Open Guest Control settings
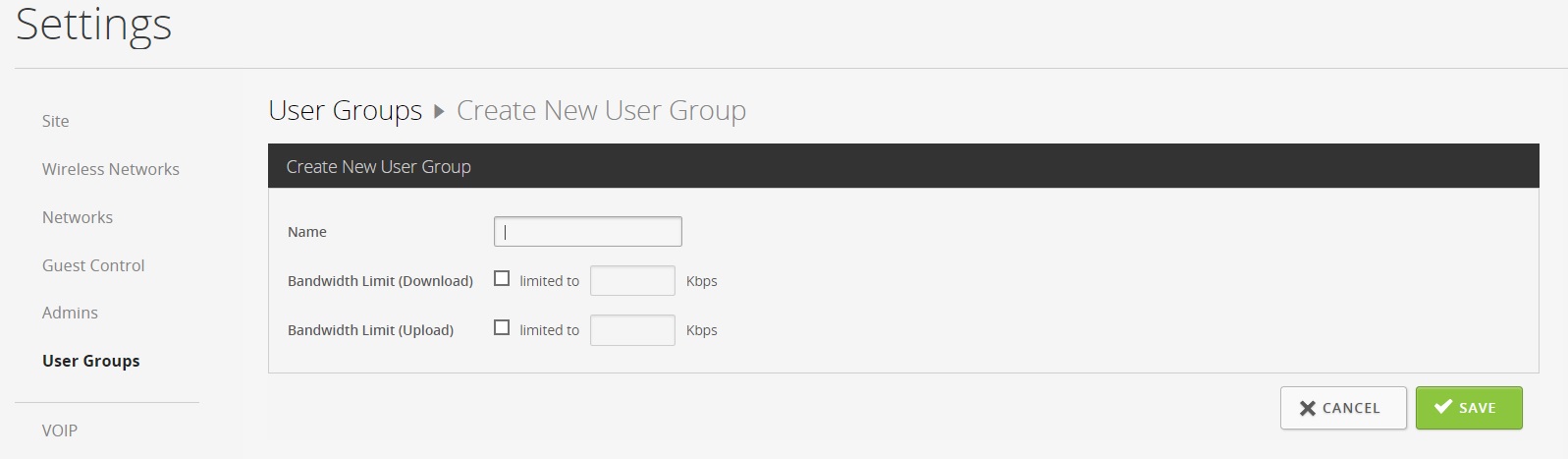This screenshot has width=1568, height=459. pos(93,265)
